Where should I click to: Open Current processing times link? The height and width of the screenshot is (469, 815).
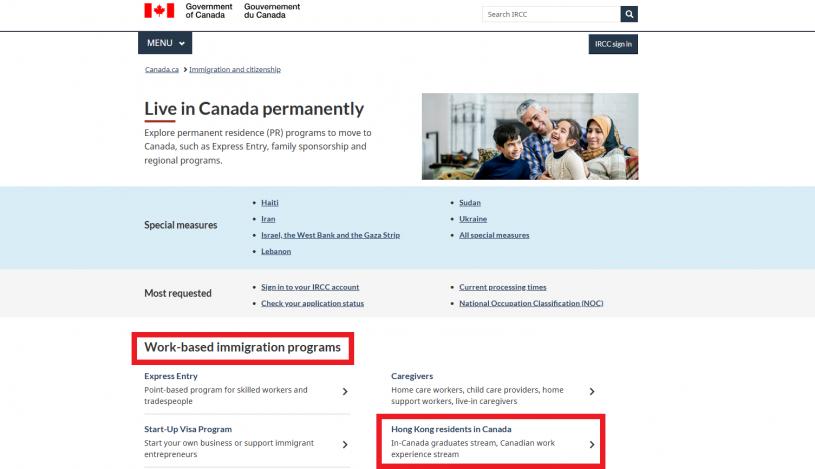502,287
